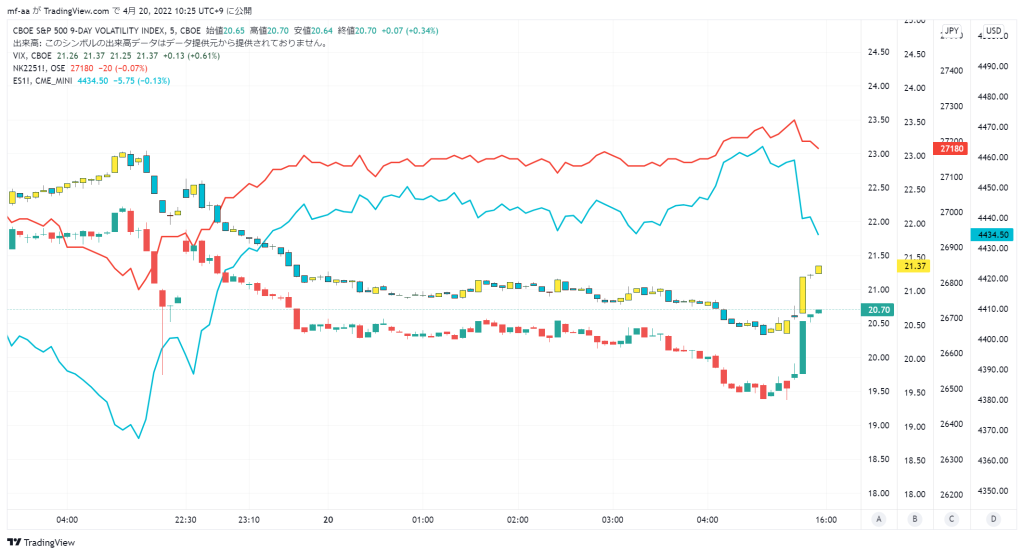Select the NK2251!, OSE legend row
The width and height of the screenshot is (1024, 555).
(80, 68)
